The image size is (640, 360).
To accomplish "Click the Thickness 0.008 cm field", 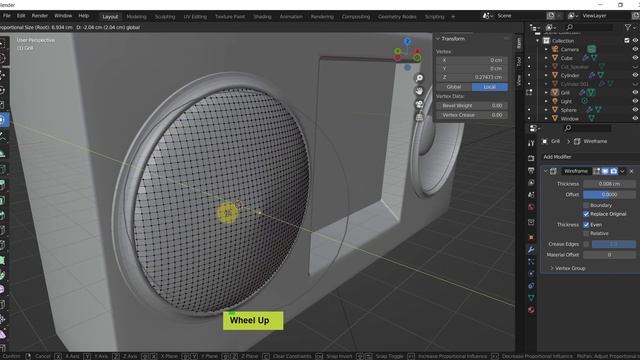I will [x=609, y=184].
